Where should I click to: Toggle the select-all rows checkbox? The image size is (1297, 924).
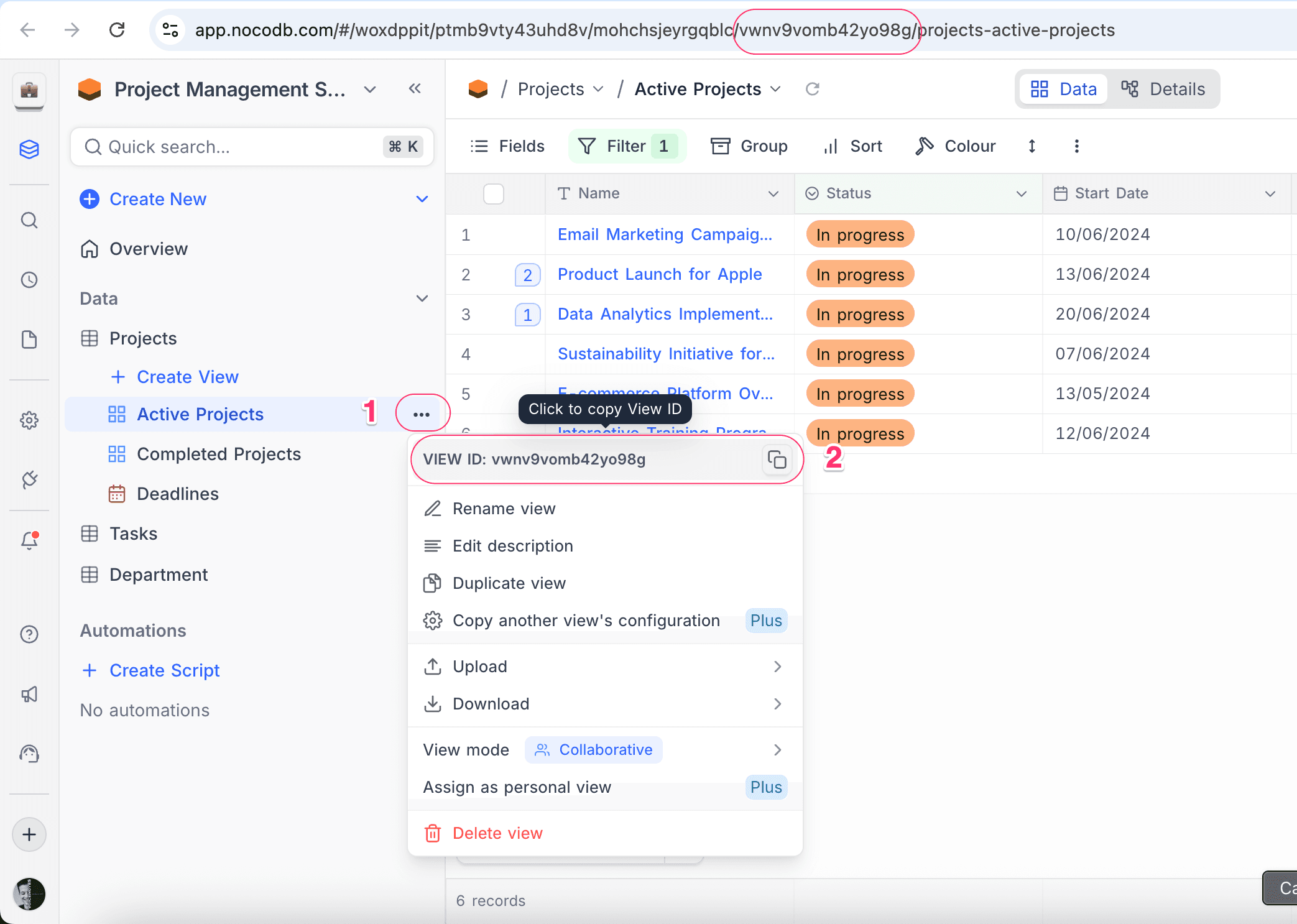click(494, 193)
